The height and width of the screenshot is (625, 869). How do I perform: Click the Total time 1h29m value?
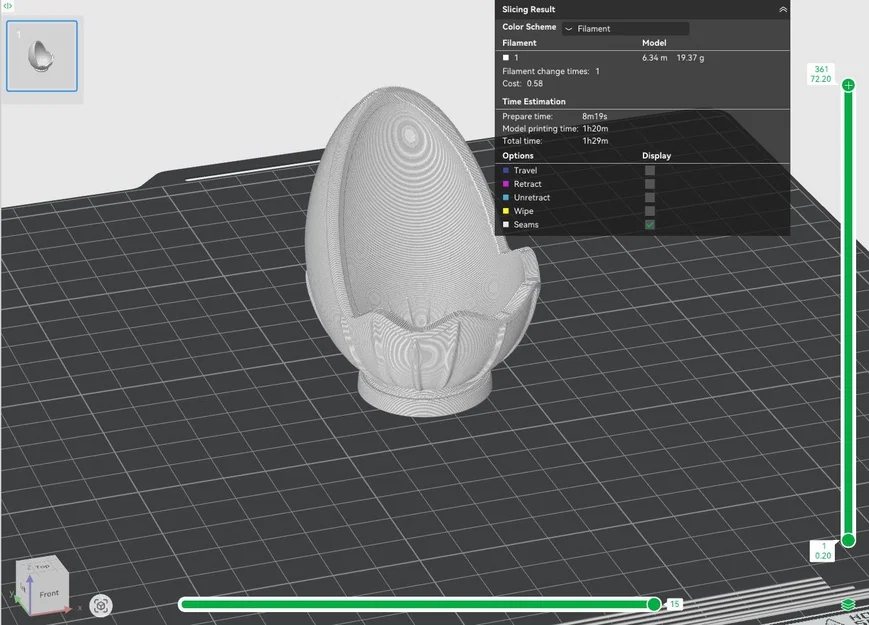click(x=595, y=141)
